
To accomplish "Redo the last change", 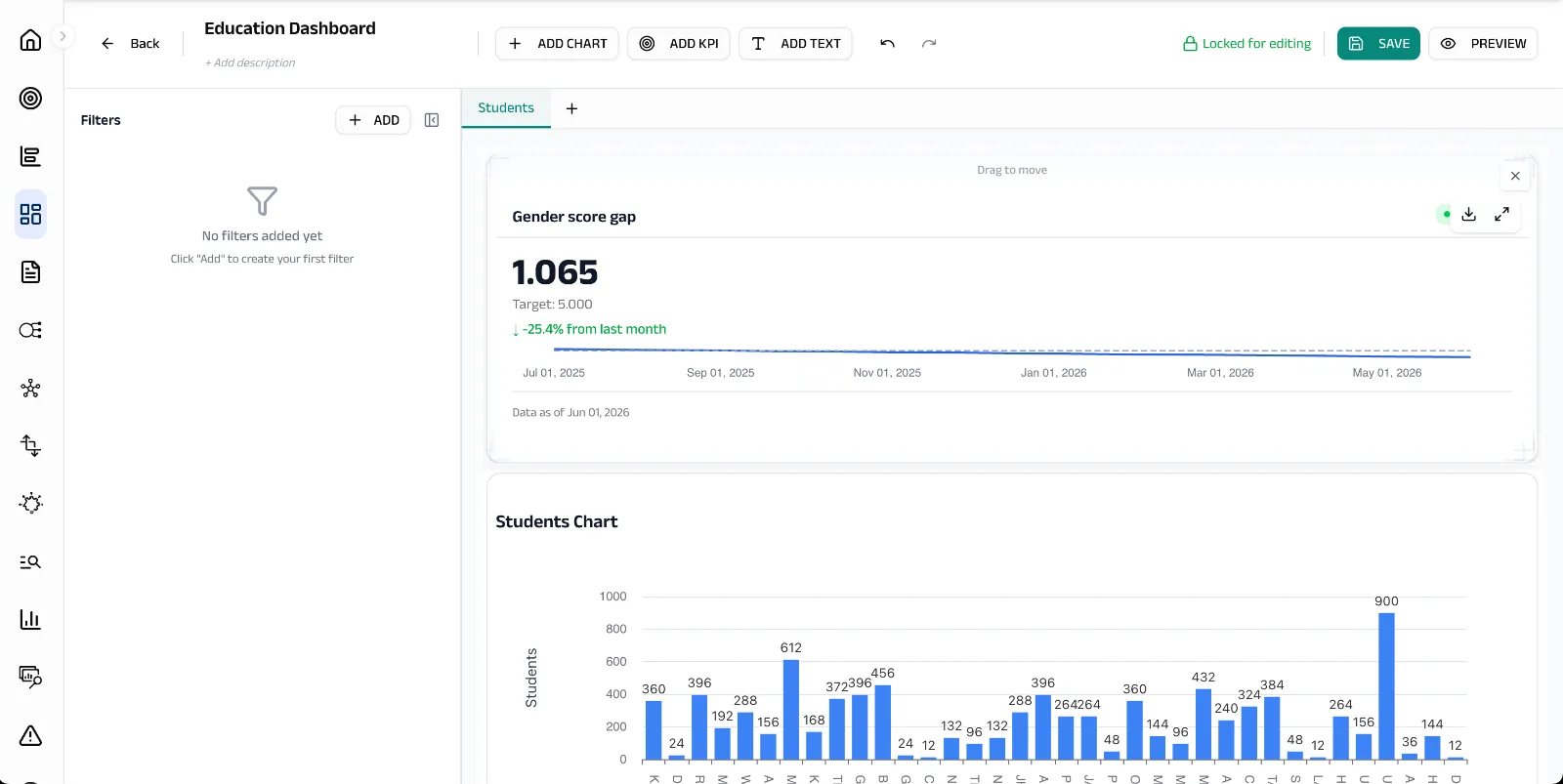I will click(929, 43).
